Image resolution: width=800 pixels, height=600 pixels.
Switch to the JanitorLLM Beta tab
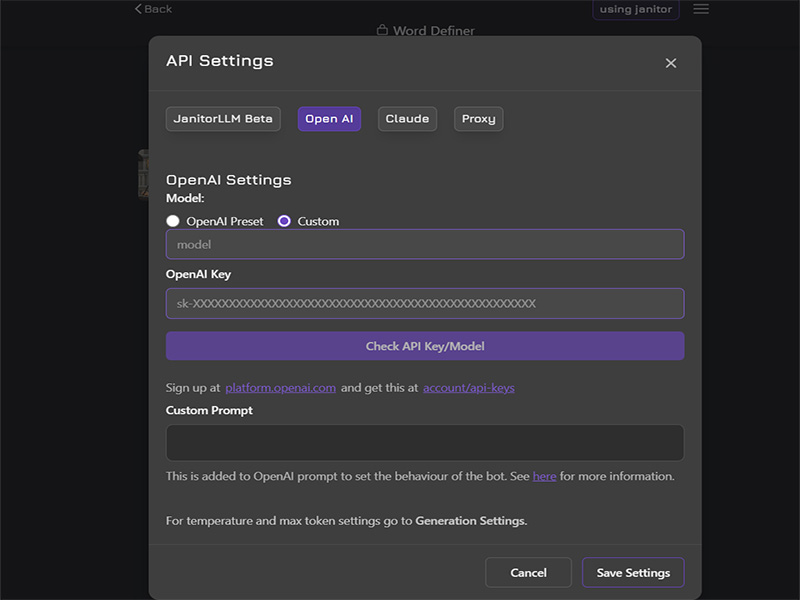tap(223, 119)
